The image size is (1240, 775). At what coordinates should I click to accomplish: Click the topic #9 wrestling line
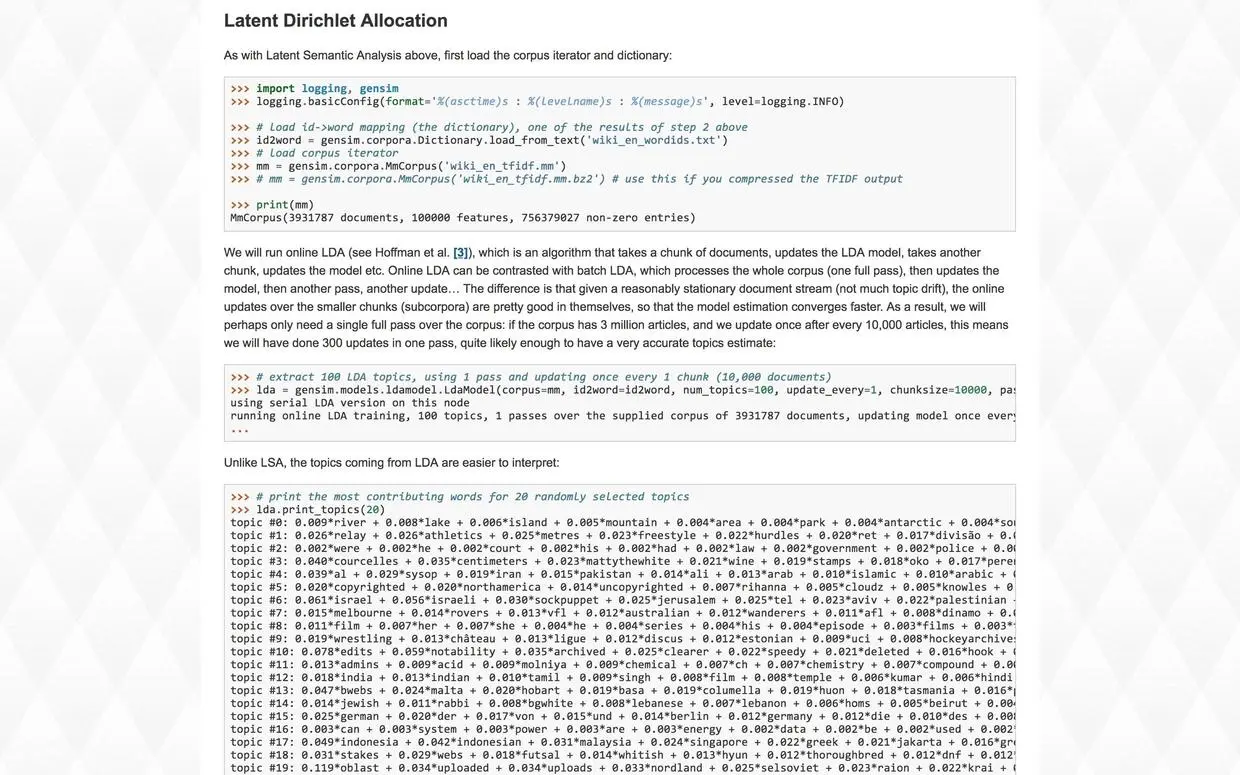(623, 640)
